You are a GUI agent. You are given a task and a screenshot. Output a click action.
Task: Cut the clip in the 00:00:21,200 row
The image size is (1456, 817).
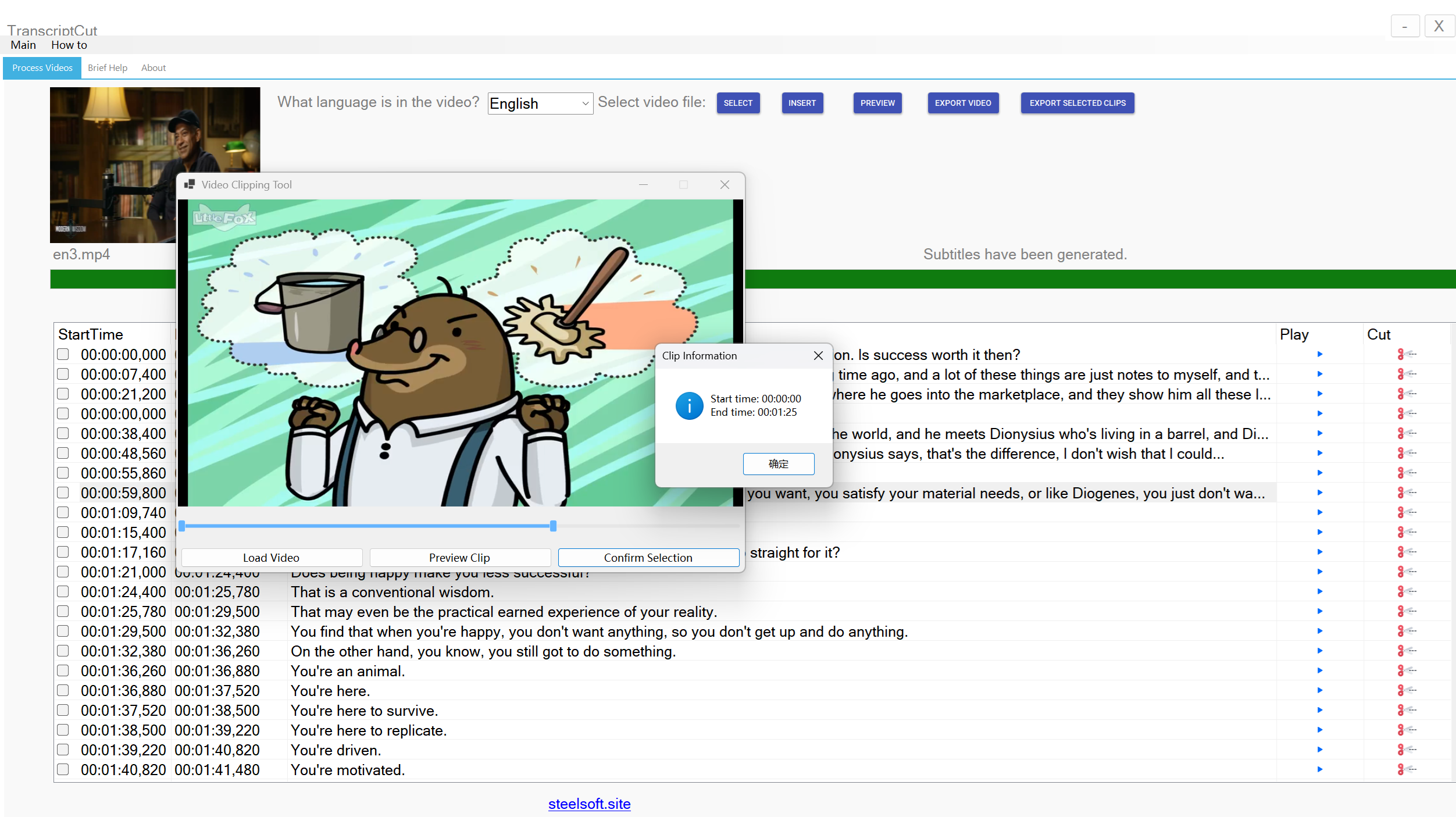pos(1407,394)
